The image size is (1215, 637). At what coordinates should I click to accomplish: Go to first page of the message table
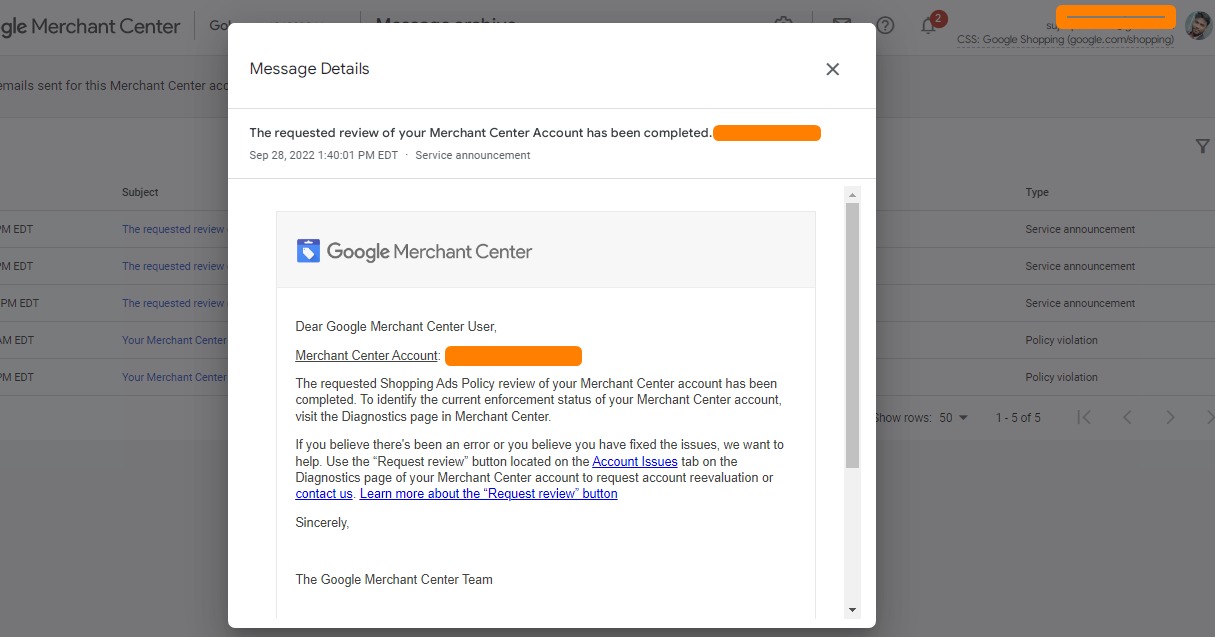(x=1084, y=417)
